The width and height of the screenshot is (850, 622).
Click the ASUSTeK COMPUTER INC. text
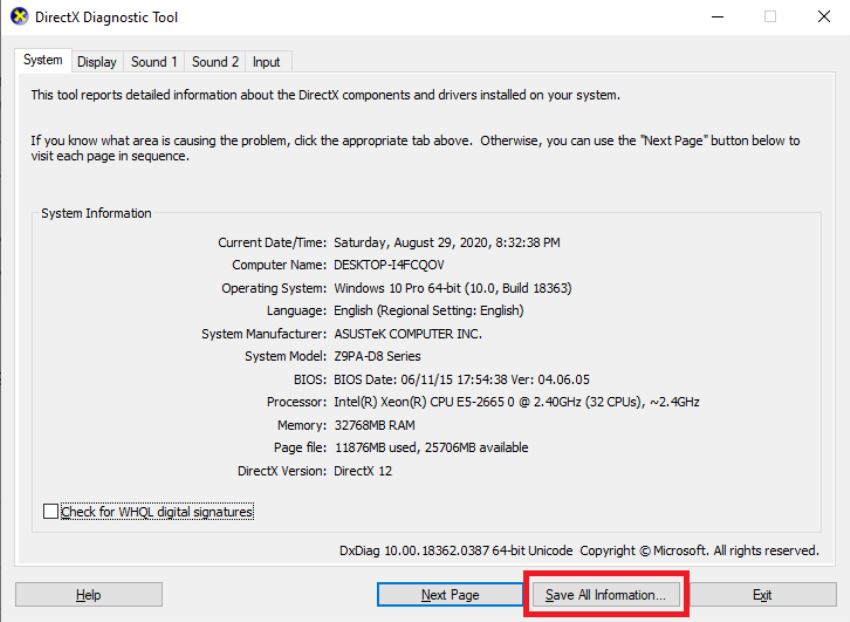point(408,334)
